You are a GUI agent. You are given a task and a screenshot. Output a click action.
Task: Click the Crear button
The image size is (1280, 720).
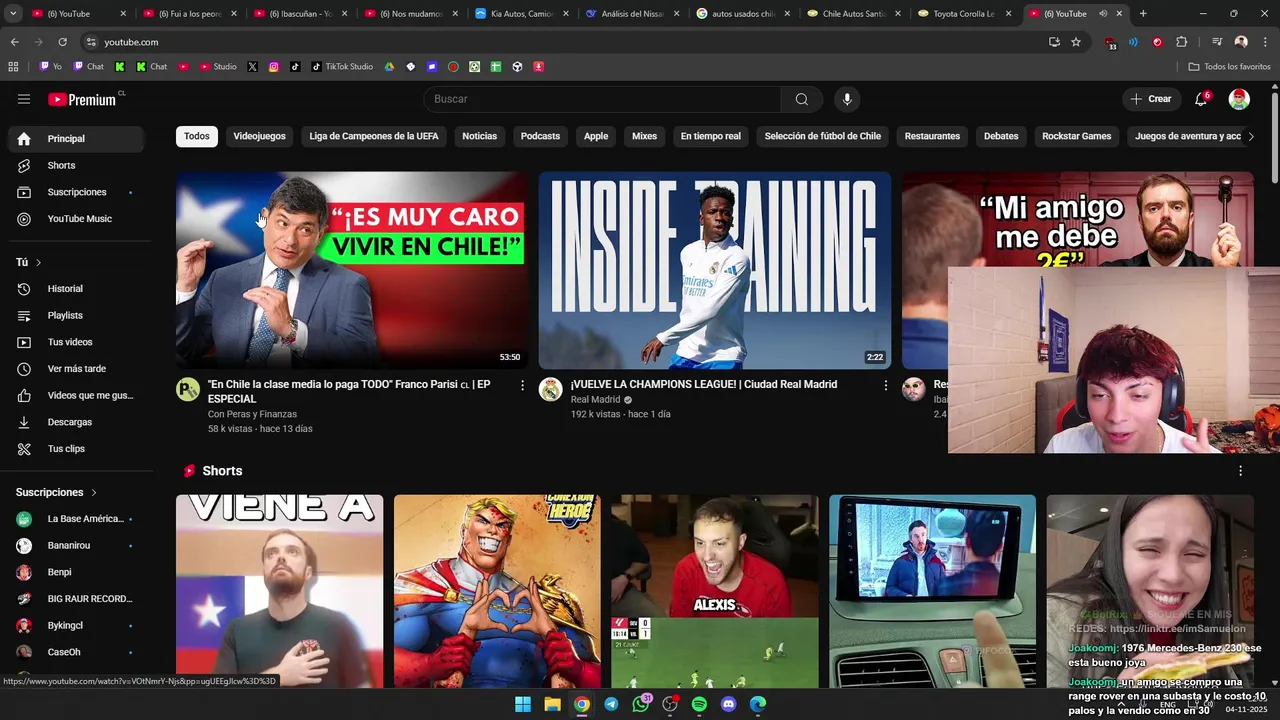click(1151, 99)
